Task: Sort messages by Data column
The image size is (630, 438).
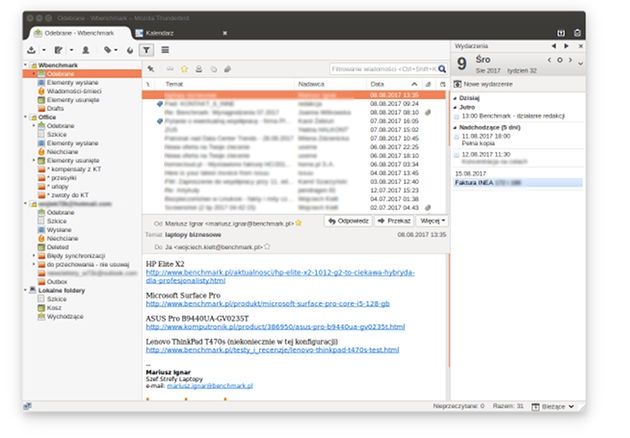Action: 377,84
